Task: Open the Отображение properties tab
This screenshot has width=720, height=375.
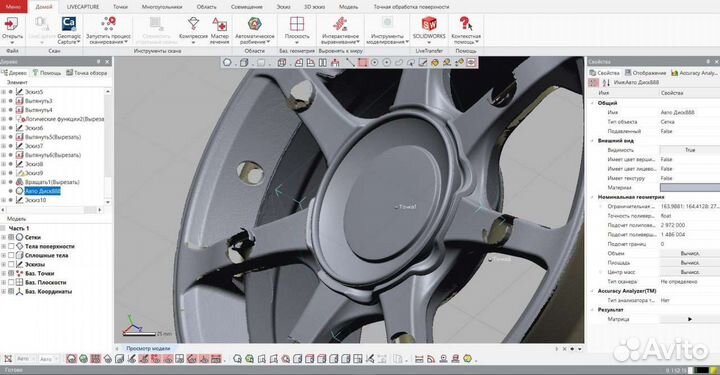Action: 645,73
